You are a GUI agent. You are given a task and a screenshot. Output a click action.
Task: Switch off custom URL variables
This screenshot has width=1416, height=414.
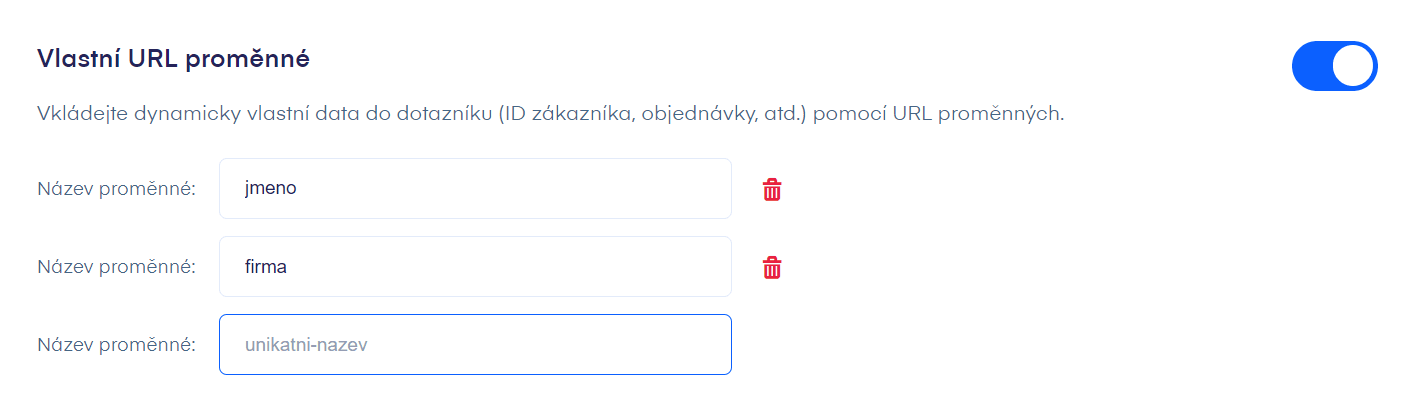[1334, 66]
